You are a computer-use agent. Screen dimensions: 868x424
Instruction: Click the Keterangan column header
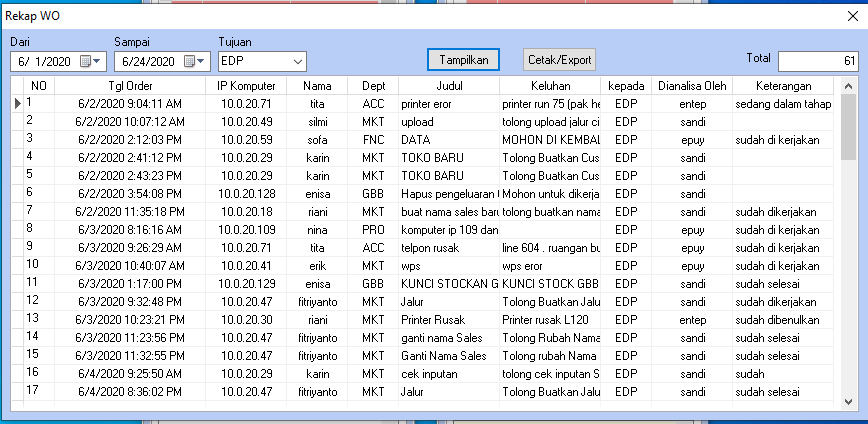pyautogui.click(x=785, y=86)
